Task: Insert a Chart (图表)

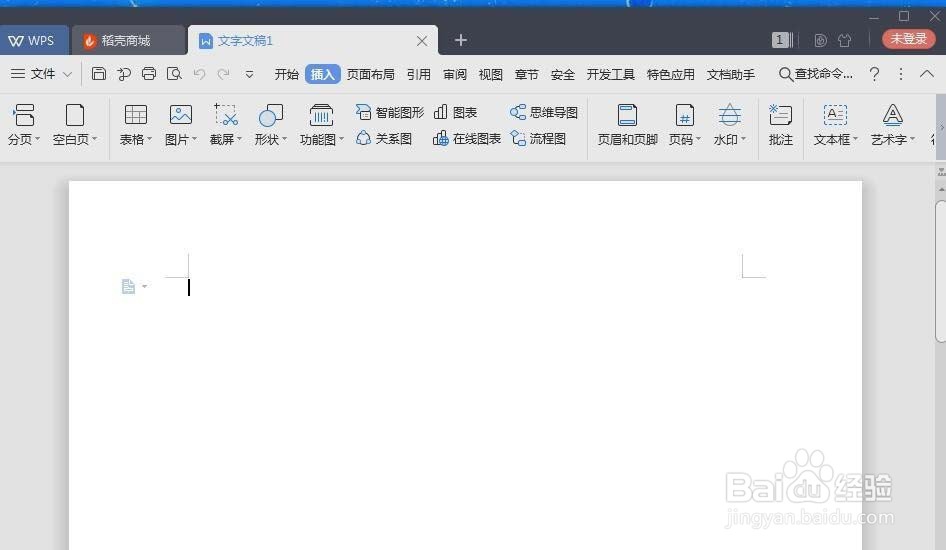Action: [x=456, y=112]
